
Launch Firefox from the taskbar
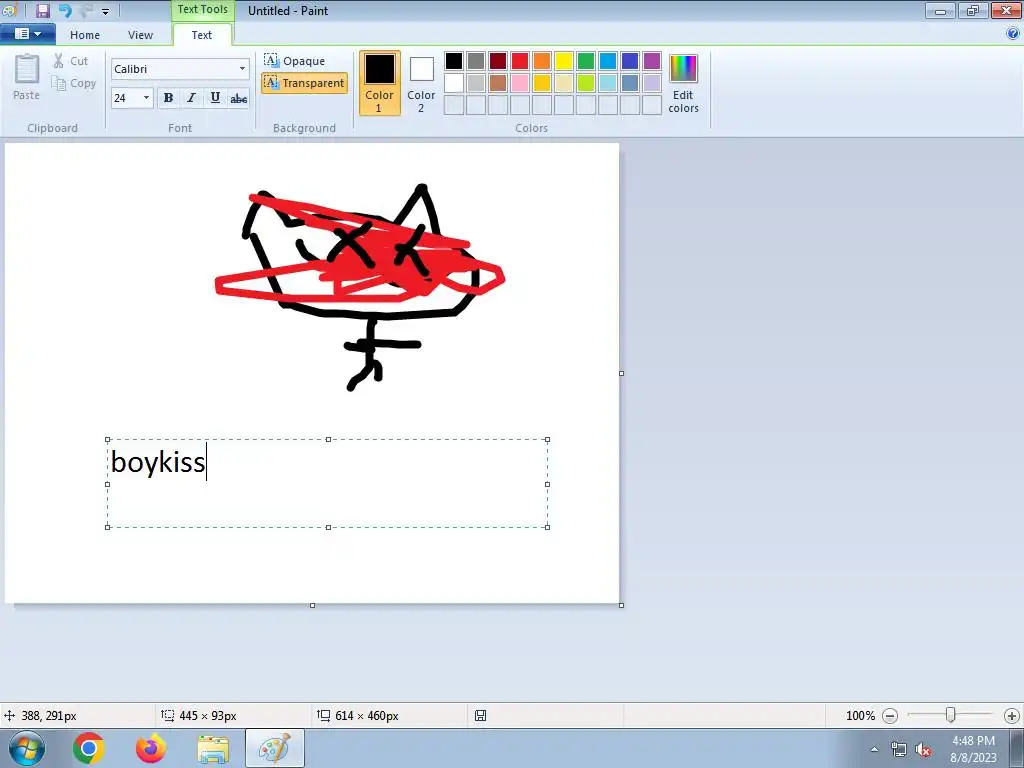pyautogui.click(x=151, y=748)
